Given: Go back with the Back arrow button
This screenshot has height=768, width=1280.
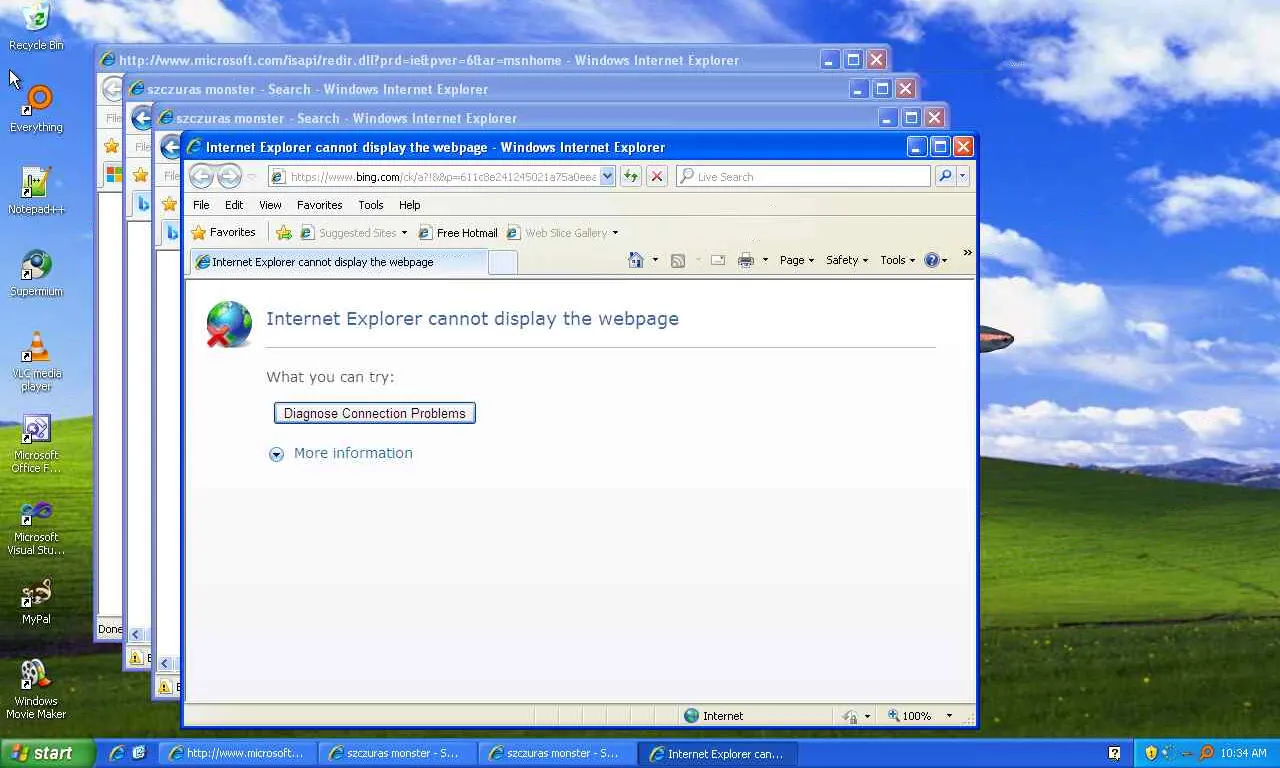Looking at the screenshot, I should point(201,177).
